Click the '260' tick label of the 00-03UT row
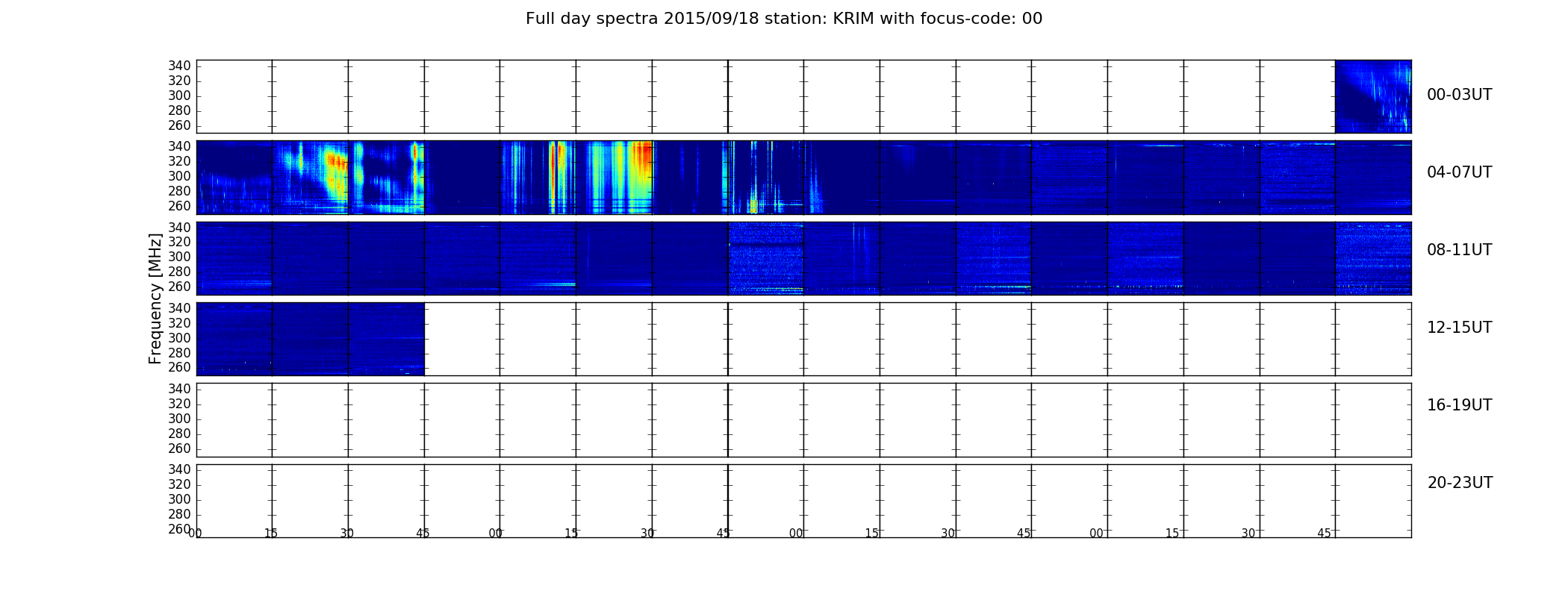The image size is (1568, 597). [x=179, y=125]
